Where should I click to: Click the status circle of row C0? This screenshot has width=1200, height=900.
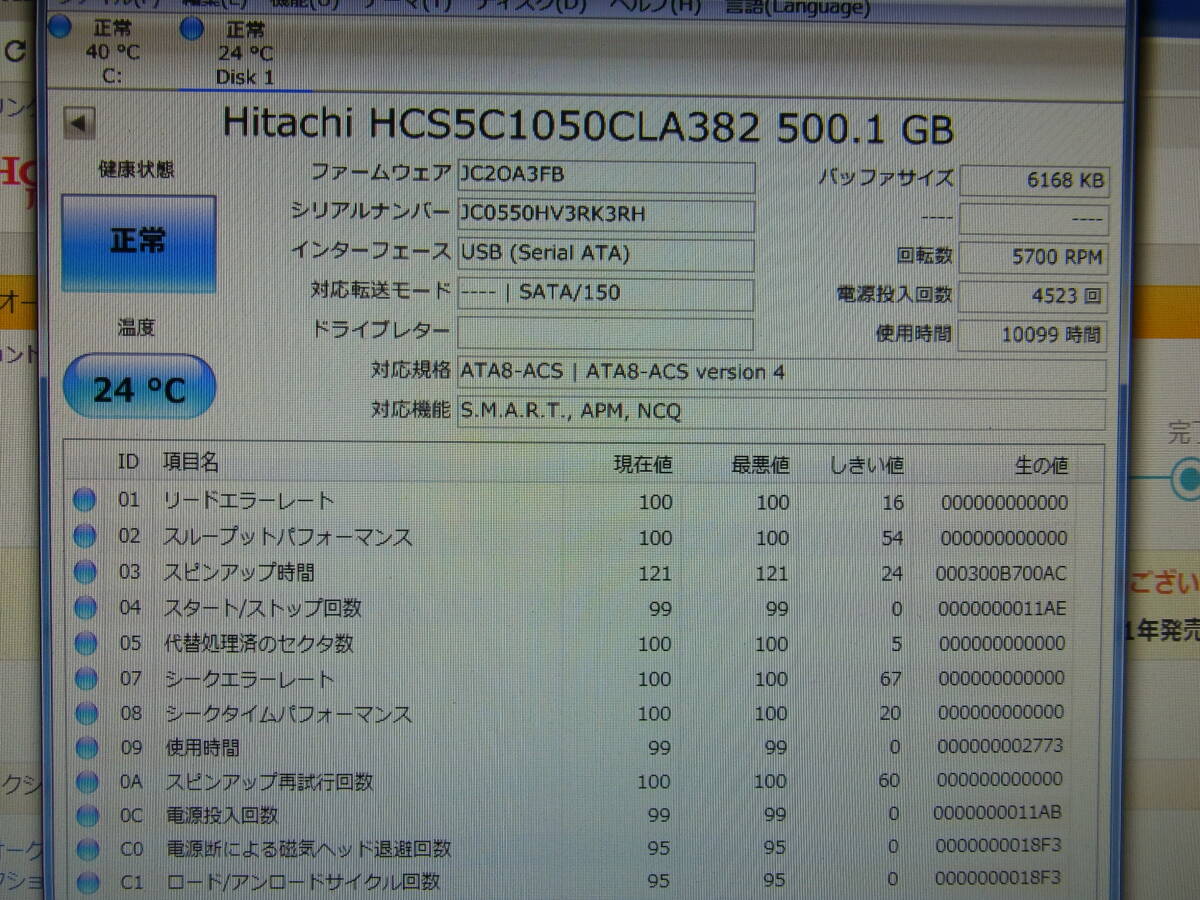[x=88, y=850]
